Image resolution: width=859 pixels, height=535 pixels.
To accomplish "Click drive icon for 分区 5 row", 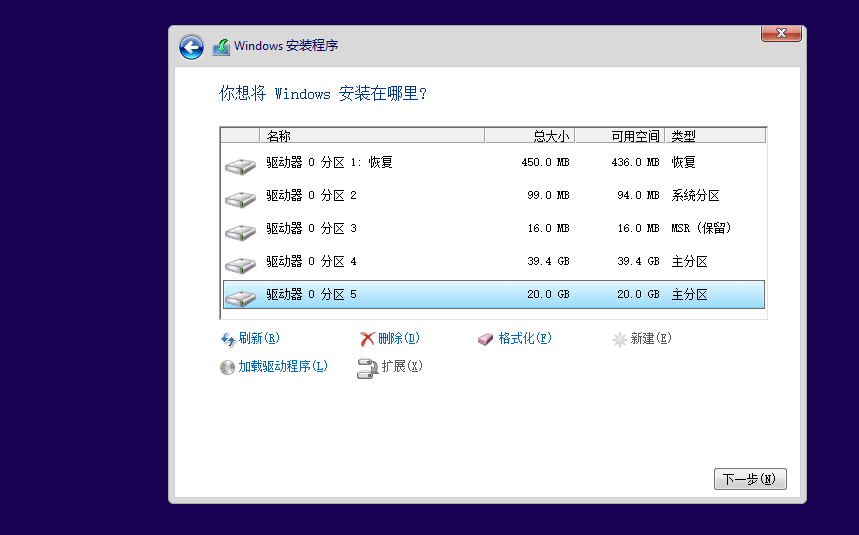I will tap(240, 298).
